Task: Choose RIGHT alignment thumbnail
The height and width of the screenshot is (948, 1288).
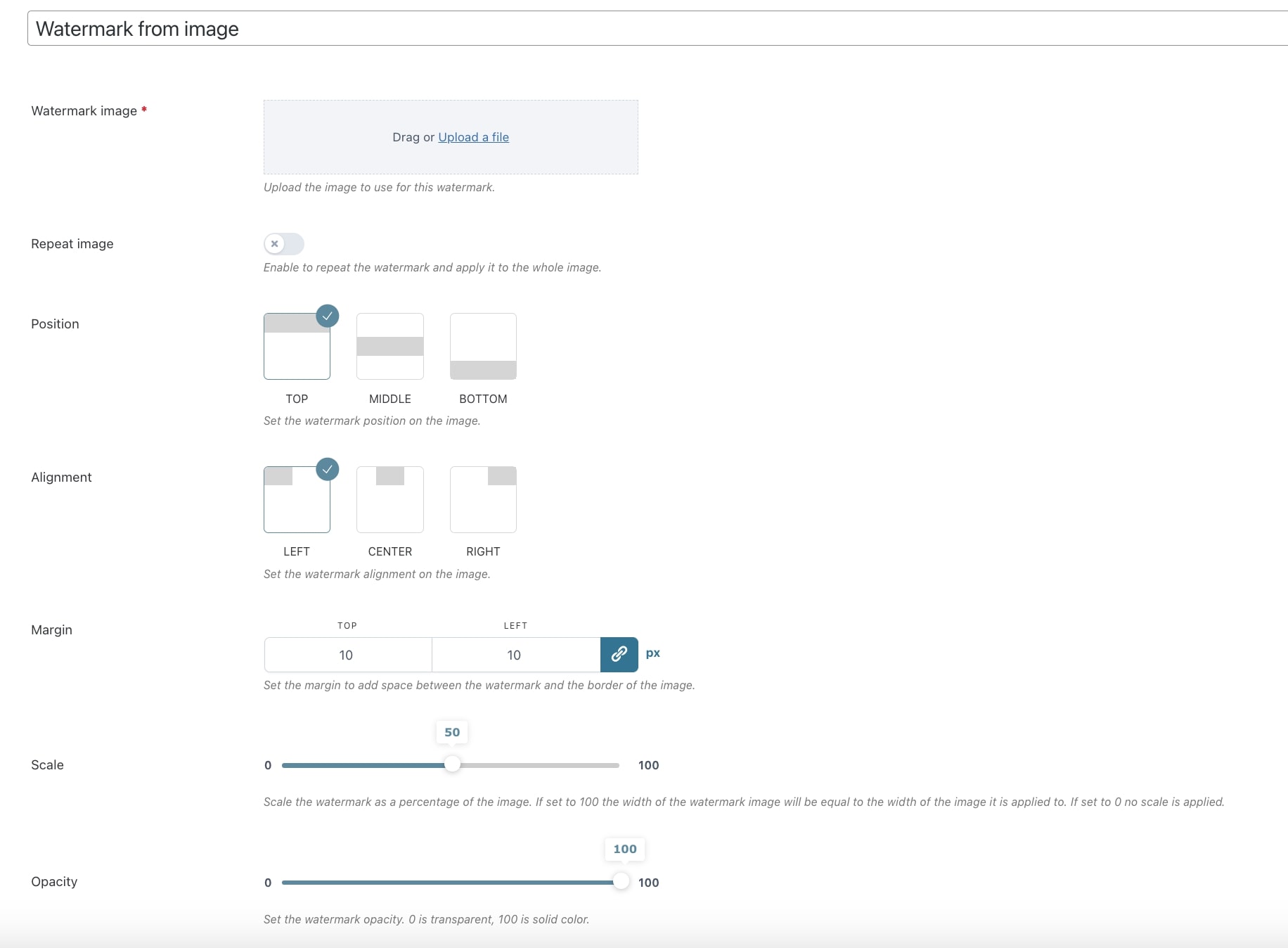Action: point(483,499)
